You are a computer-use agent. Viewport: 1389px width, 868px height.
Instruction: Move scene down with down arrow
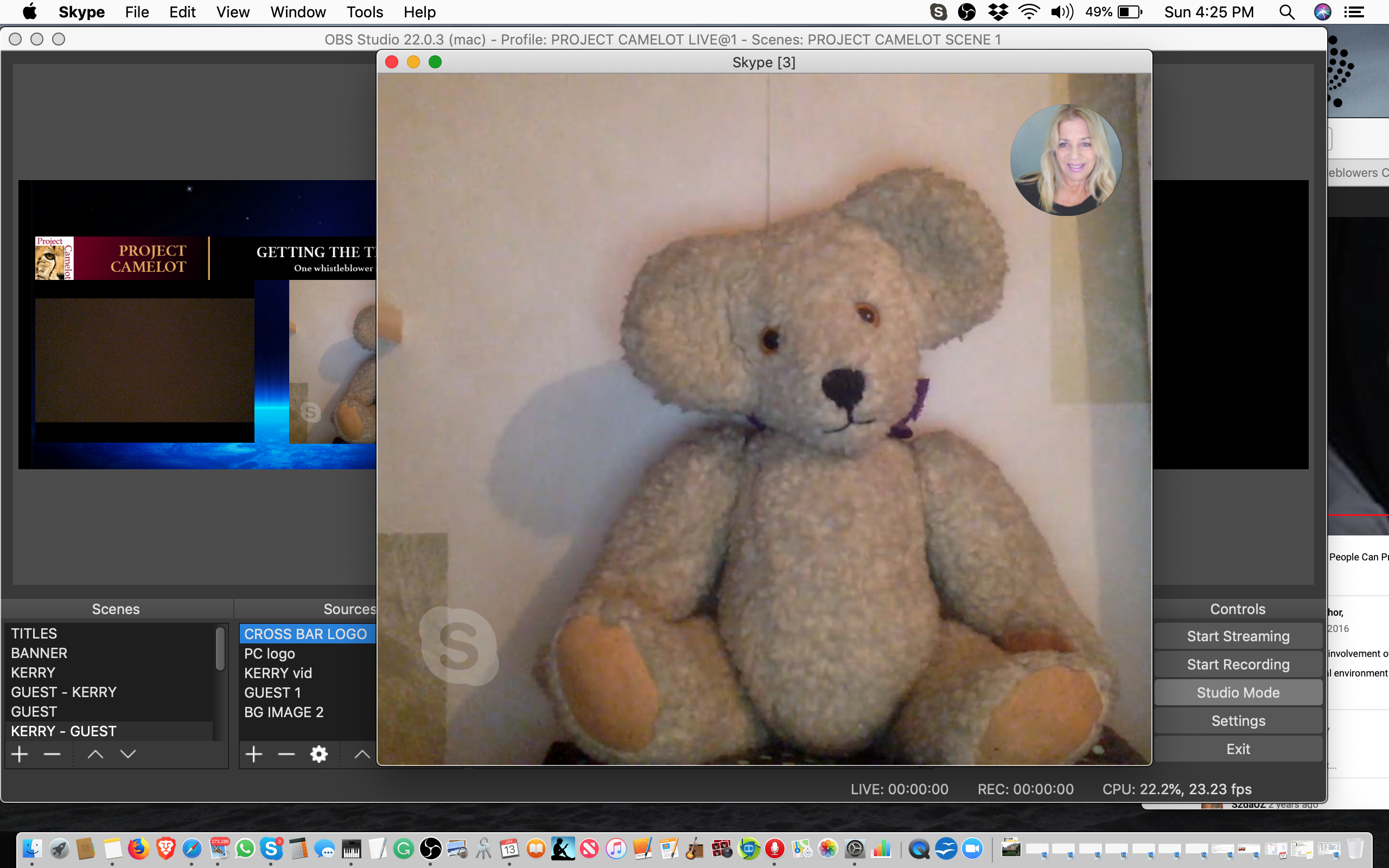128,754
